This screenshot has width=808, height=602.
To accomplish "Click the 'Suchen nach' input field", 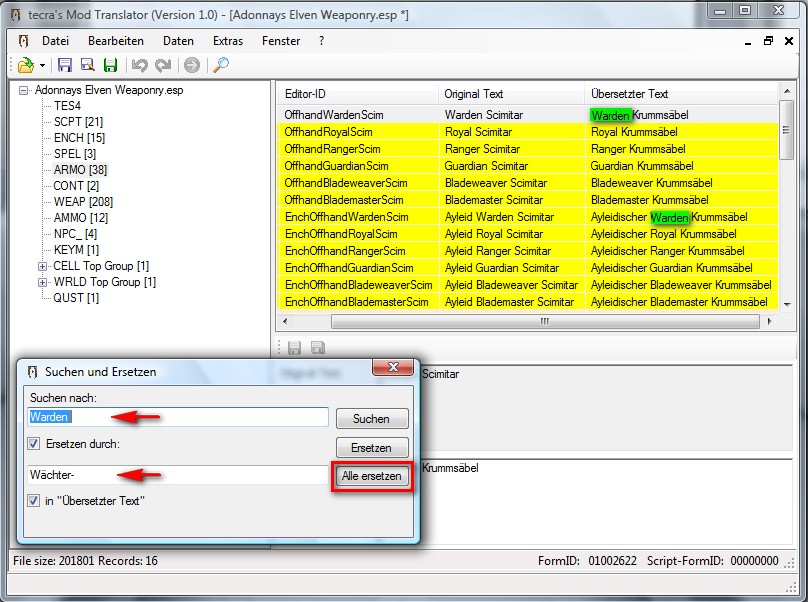I will (x=178, y=416).
